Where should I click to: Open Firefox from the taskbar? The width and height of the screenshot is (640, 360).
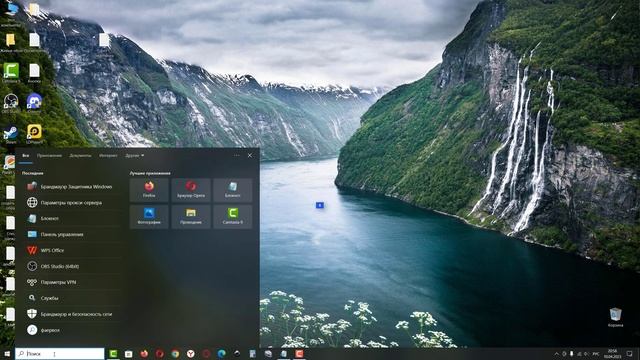pyautogui.click(x=144, y=354)
